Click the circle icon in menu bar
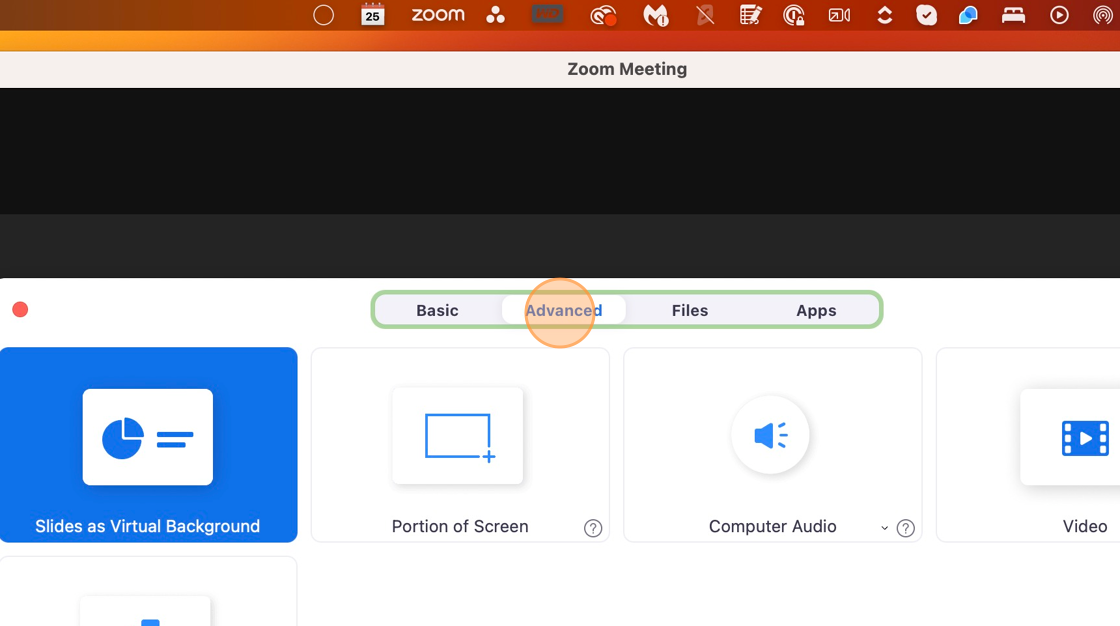 [324, 15]
